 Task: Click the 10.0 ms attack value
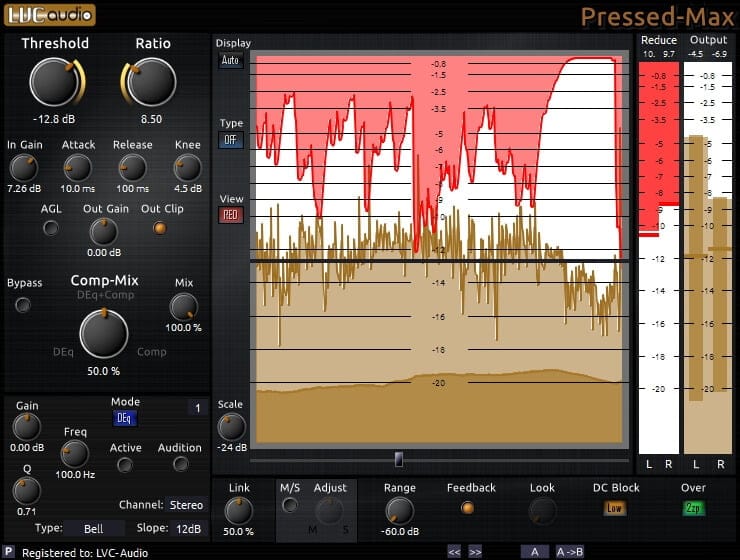point(77,189)
